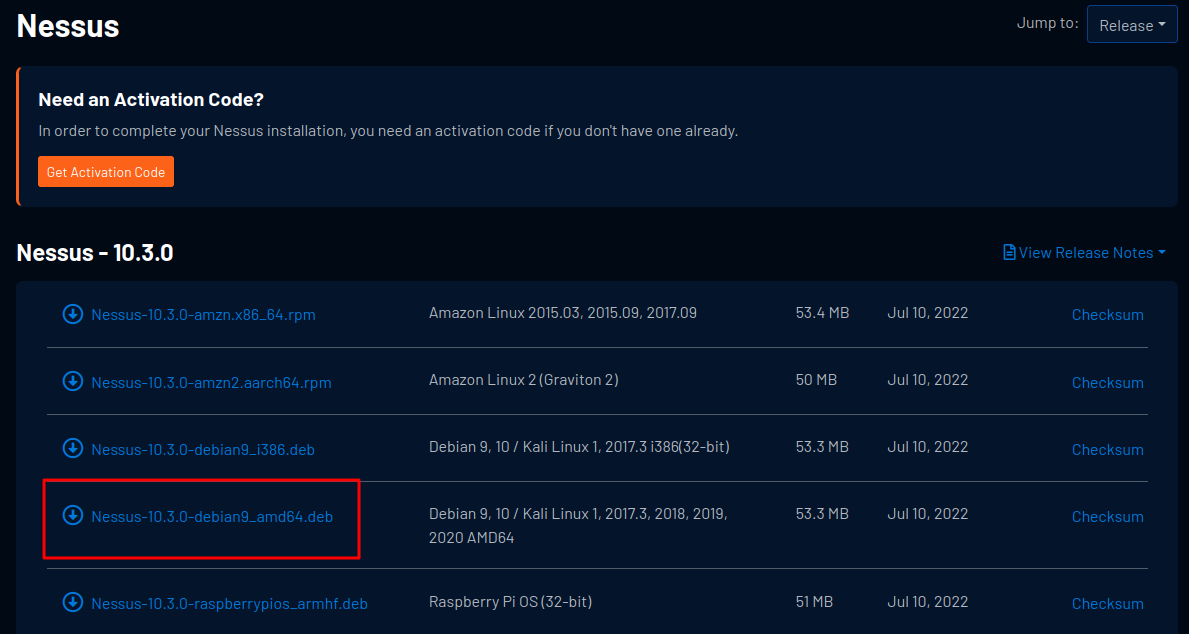The height and width of the screenshot is (634, 1189).
Task: Click 'Amazon Linux 2 (Graviton 2)' description
Action: pos(523,379)
